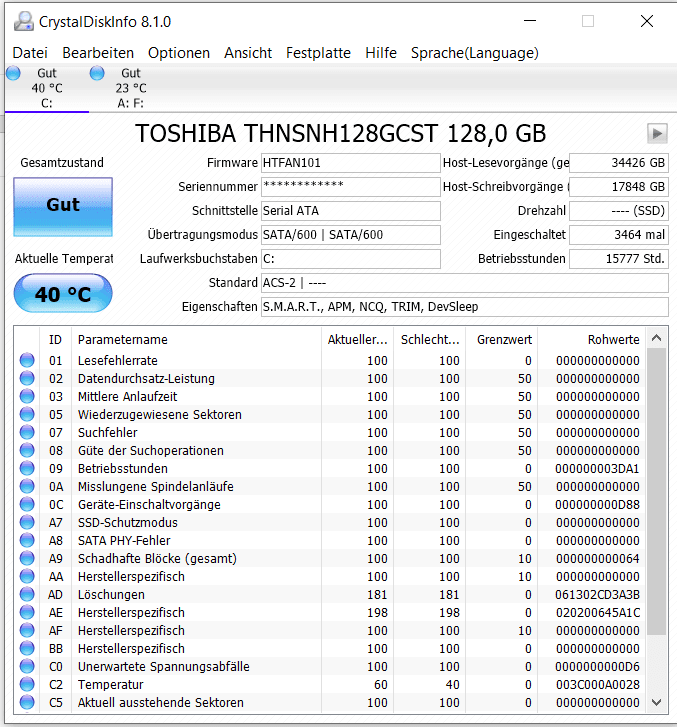Screen dimensions: 677x727
Task: Click the Firmware field HTFAN101
Action: [351, 163]
